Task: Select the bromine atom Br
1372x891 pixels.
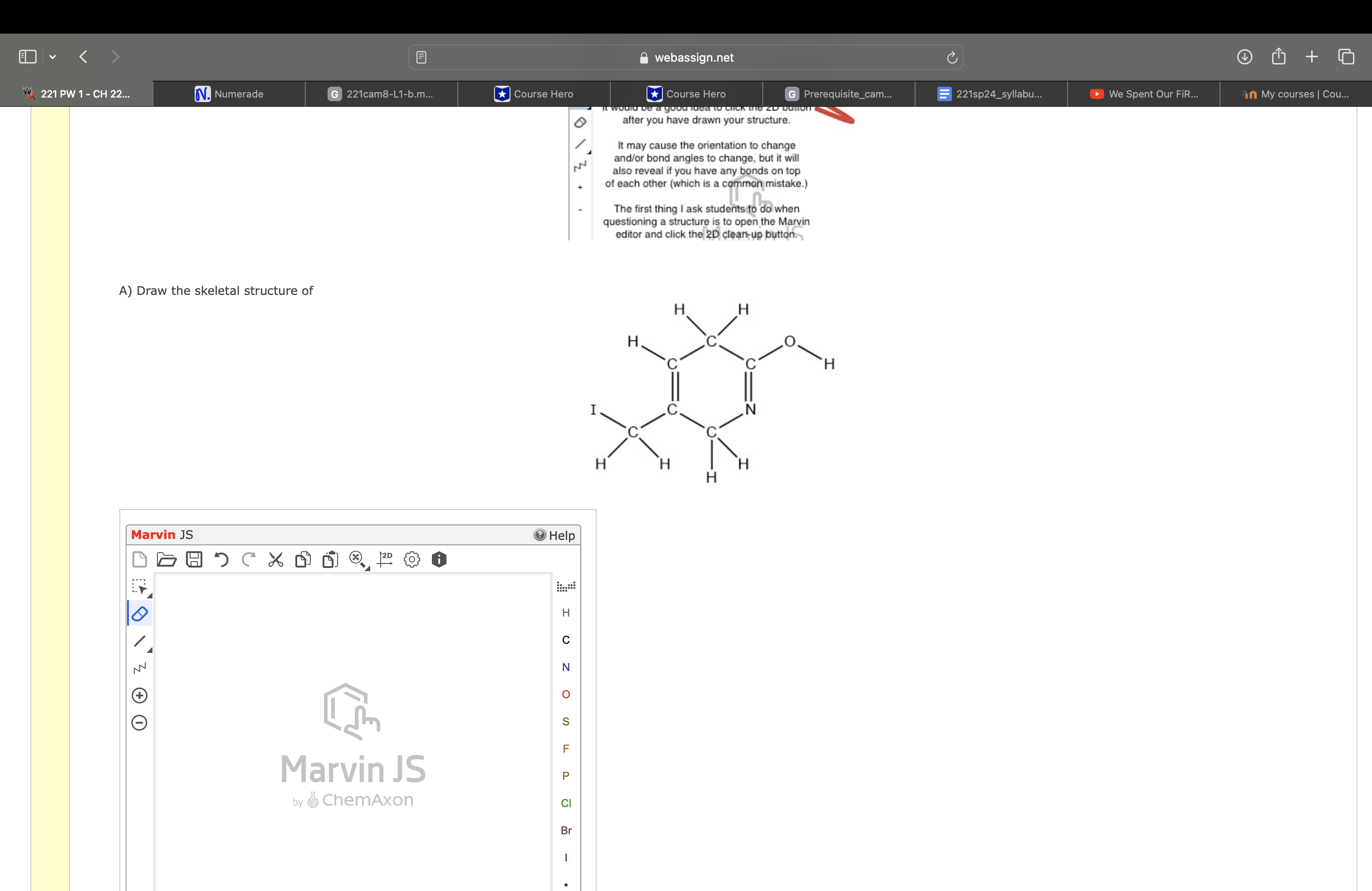Action: [x=566, y=831]
